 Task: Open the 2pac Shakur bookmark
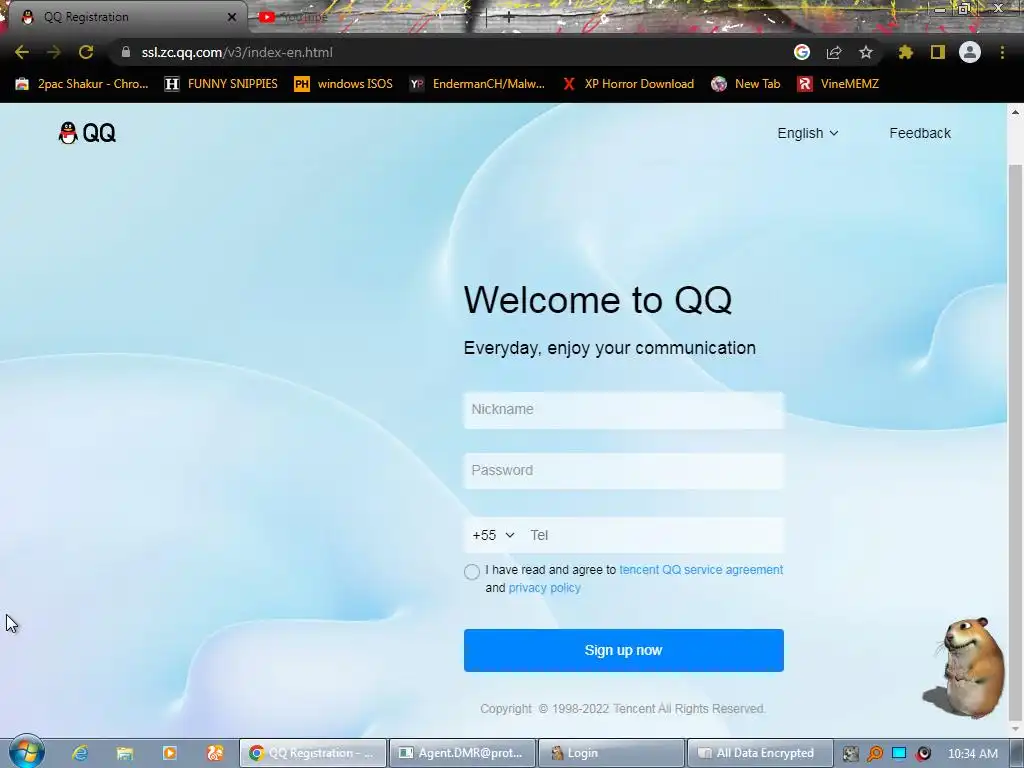[82, 84]
